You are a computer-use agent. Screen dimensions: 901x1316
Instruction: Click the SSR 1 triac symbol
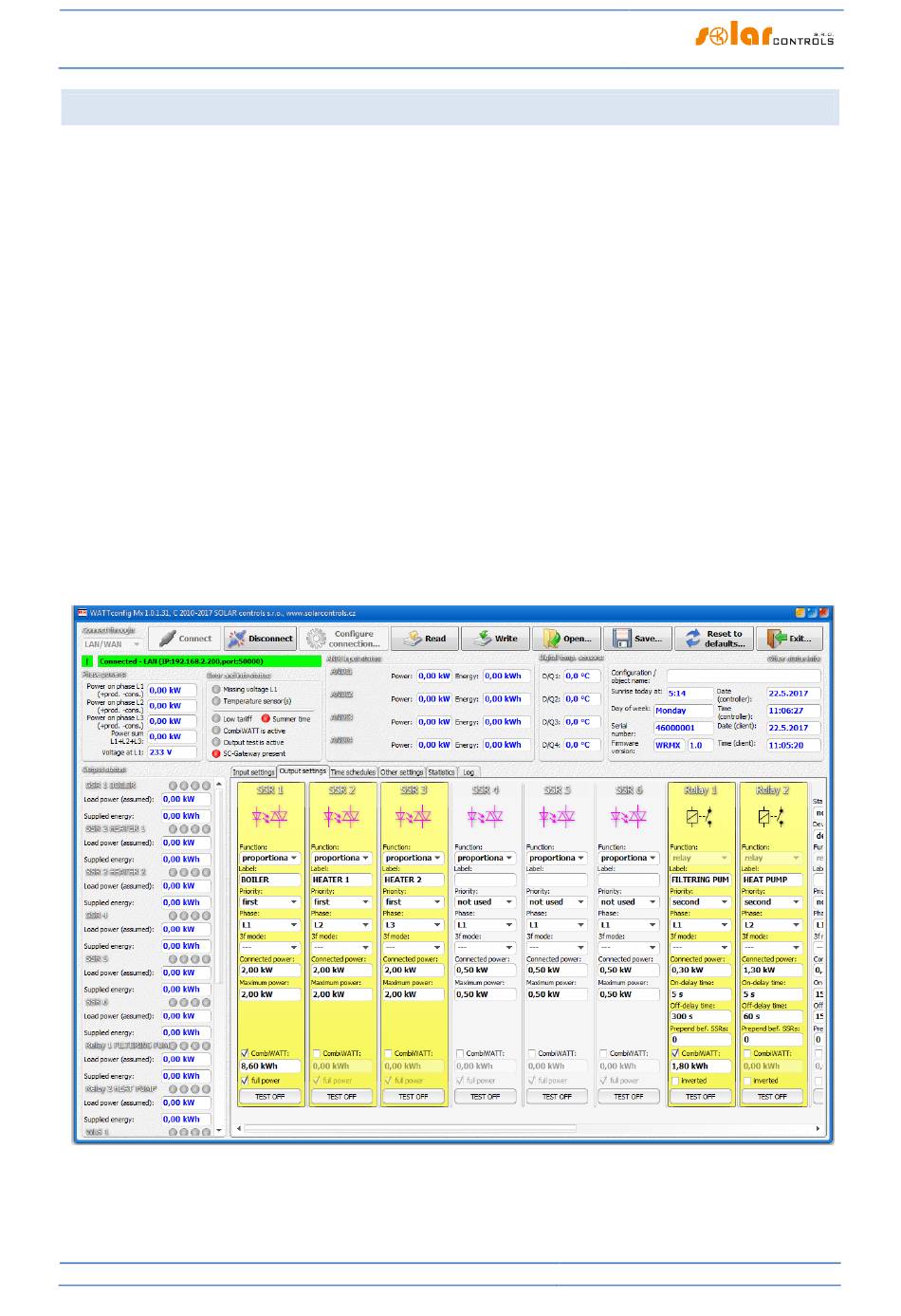(x=270, y=816)
